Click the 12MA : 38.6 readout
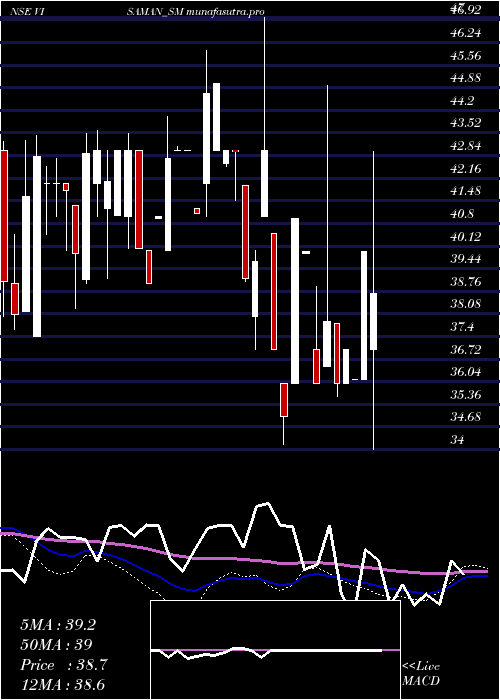The width and height of the screenshot is (500, 700). tap(62, 685)
